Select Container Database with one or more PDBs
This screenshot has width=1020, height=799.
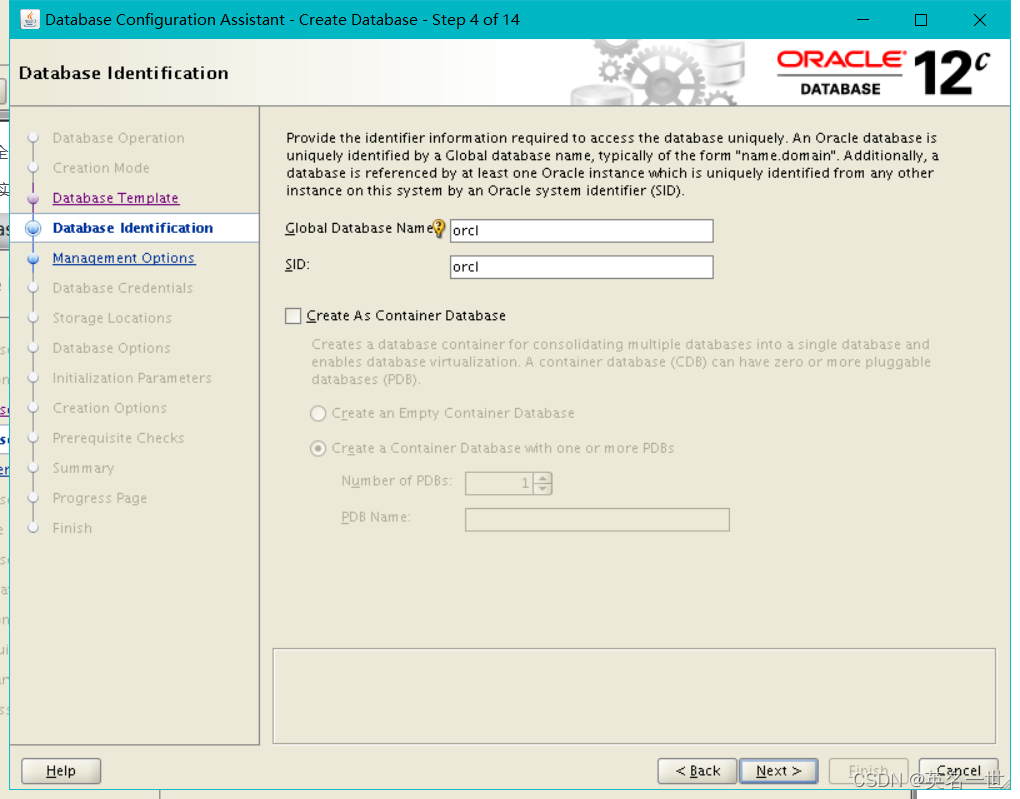click(317, 448)
